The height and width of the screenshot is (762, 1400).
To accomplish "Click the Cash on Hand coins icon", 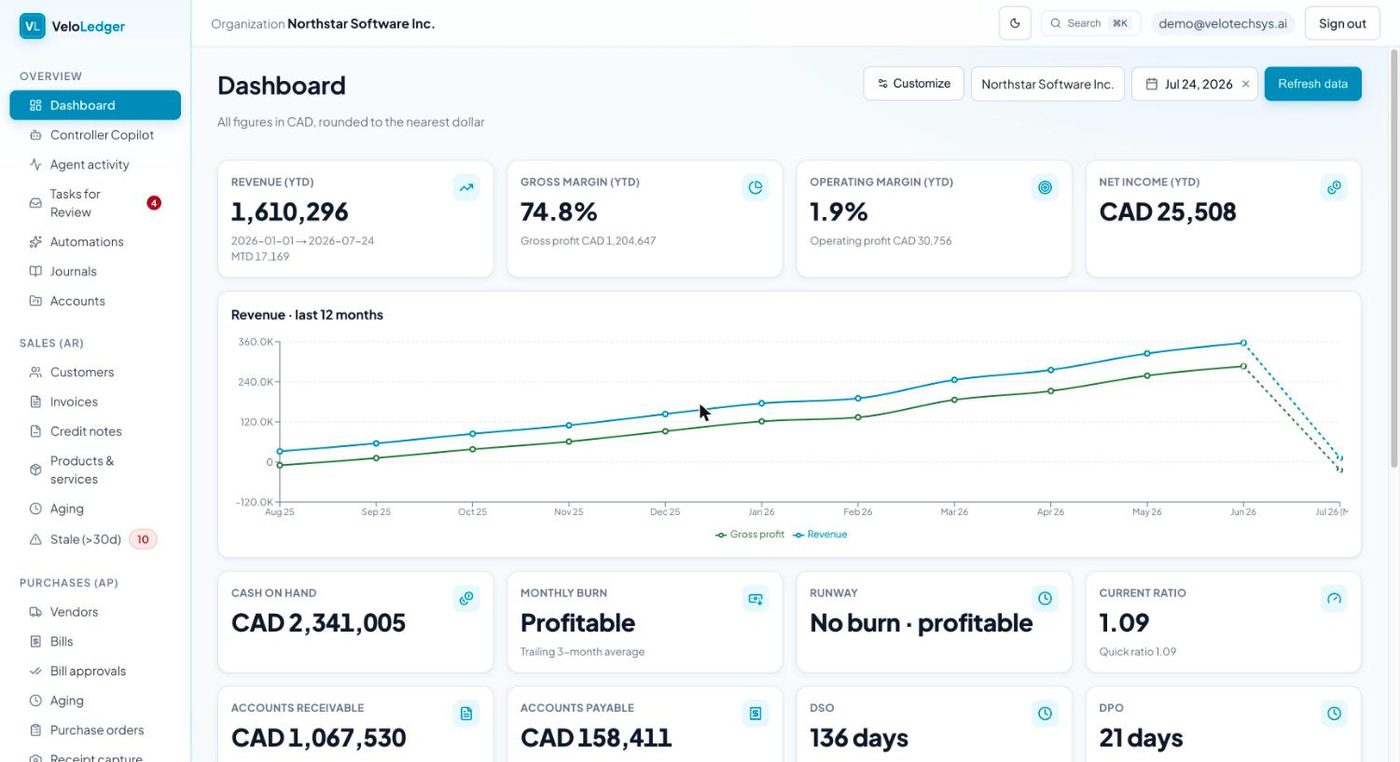I will [466, 598].
